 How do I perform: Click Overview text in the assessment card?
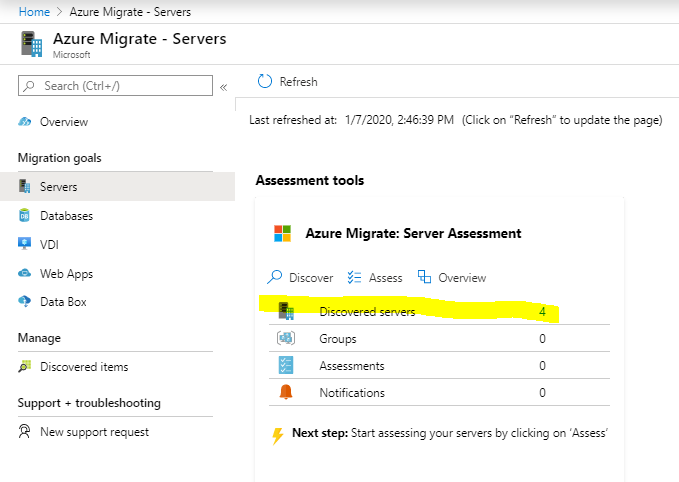coord(462,278)
